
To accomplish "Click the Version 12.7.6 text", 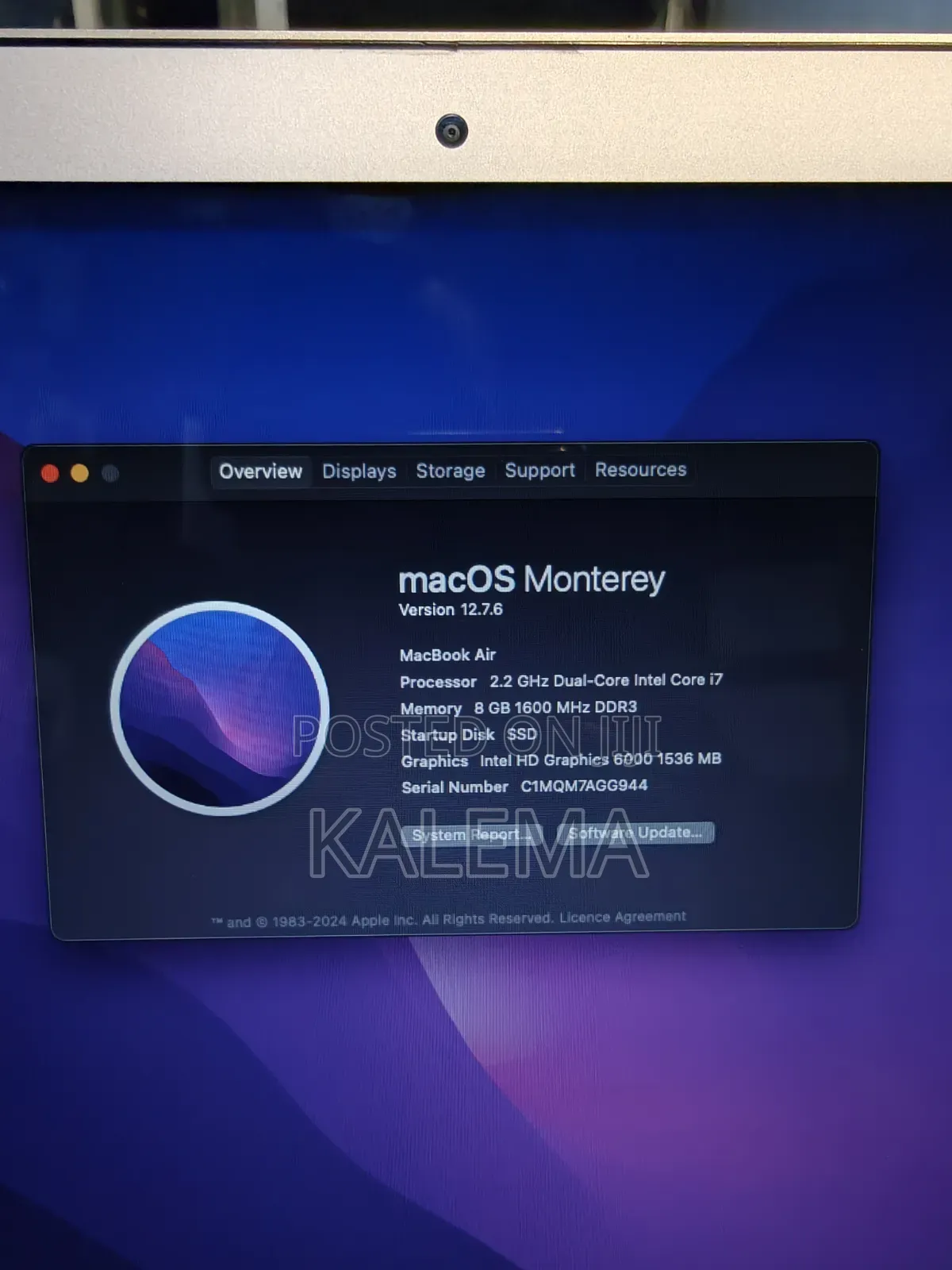I will pos(450,610).
